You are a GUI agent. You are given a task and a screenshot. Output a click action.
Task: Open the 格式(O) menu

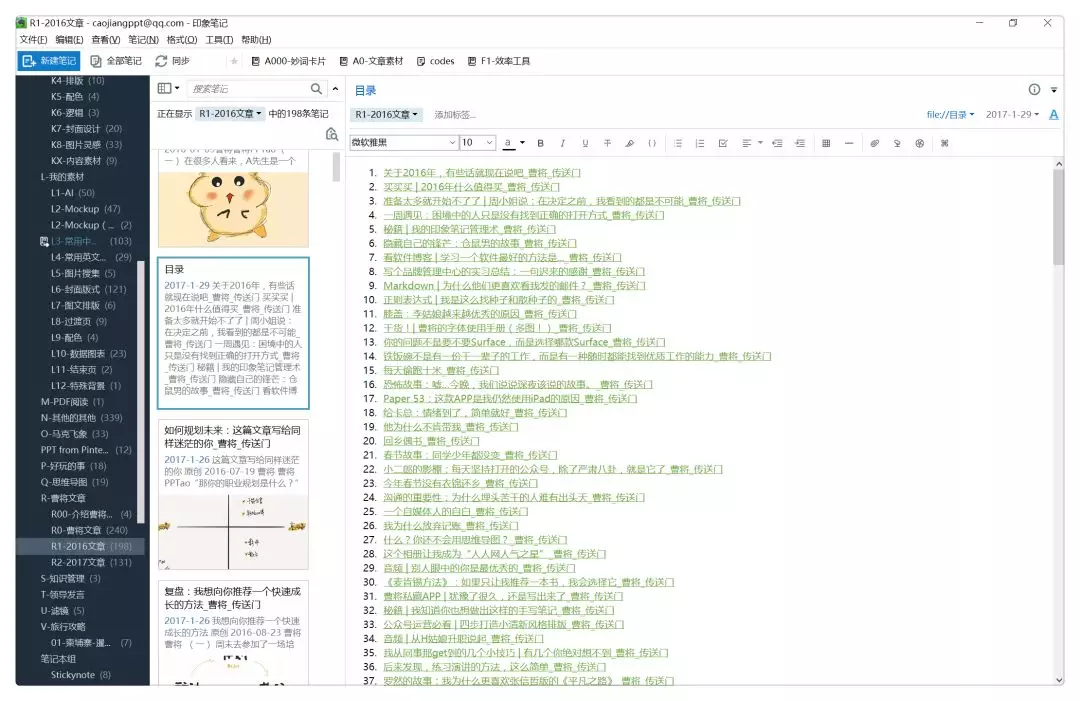[x=182, y=39]
